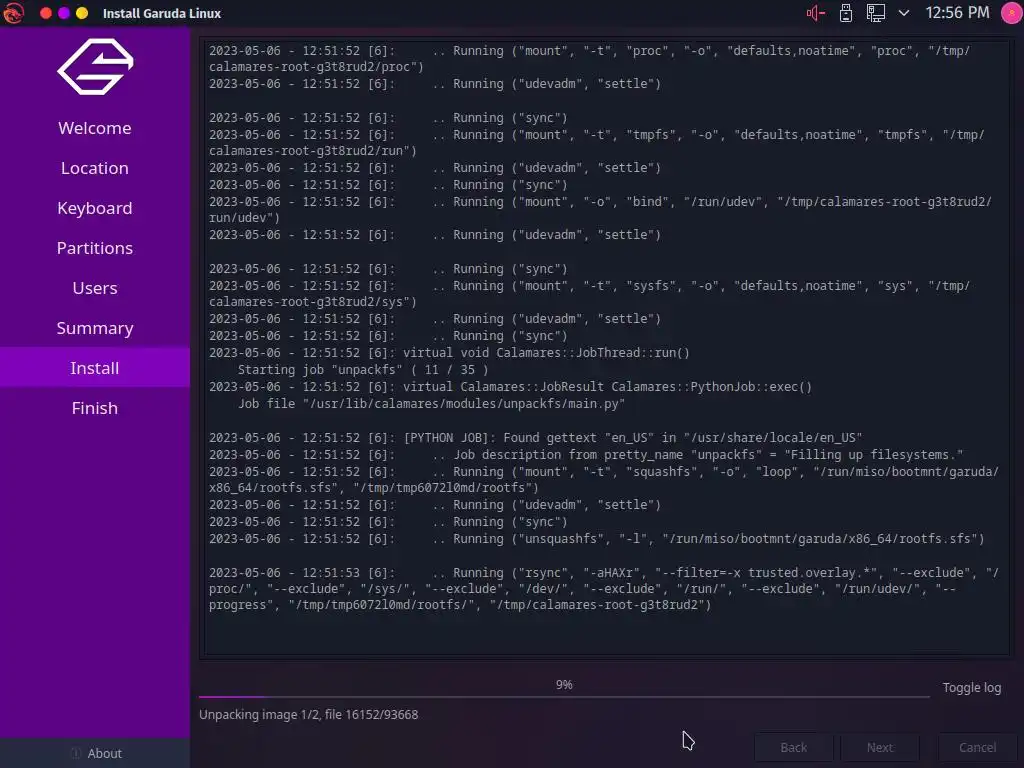Open the removable device tray icon
The image size is (1024, 768).
tap(846, 13)
